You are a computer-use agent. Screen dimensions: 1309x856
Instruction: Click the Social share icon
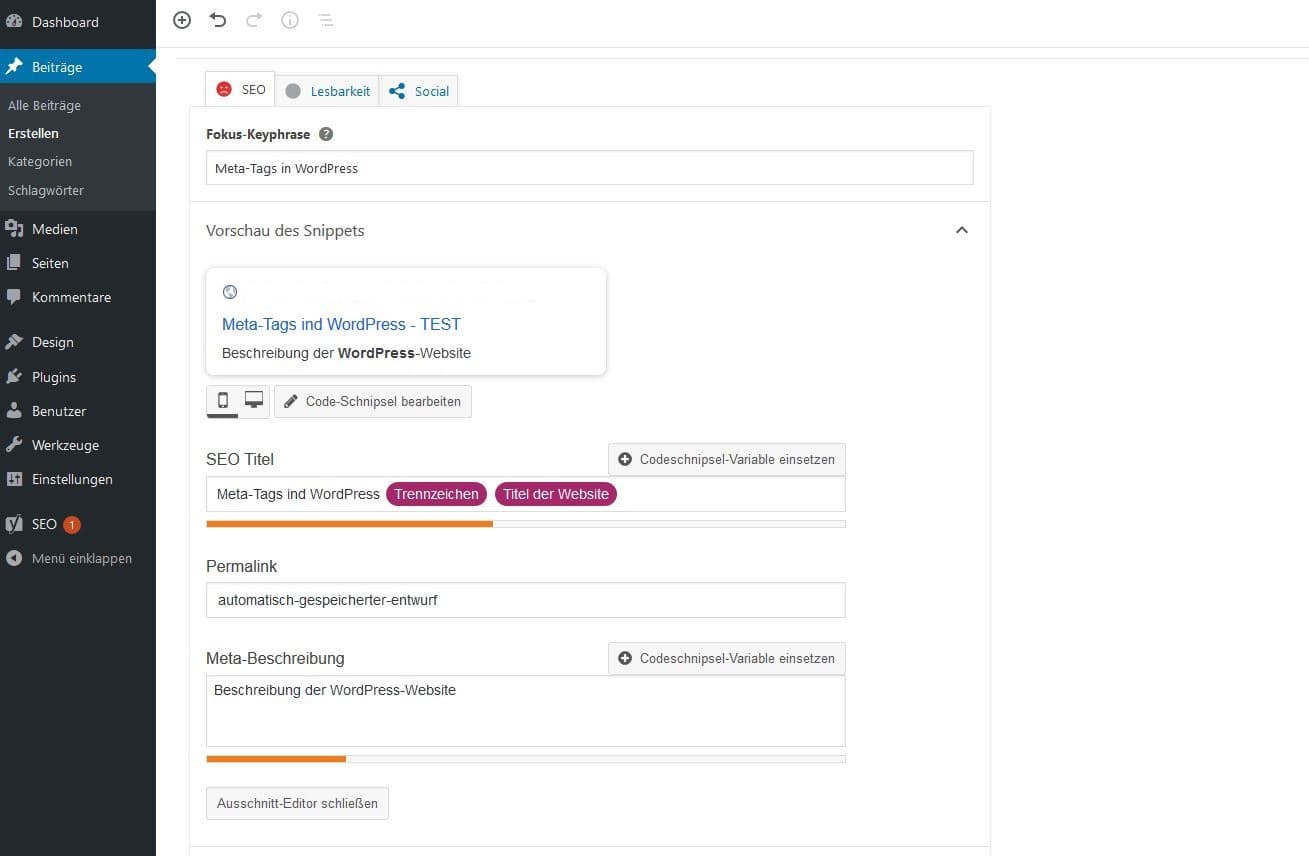click(397, 91)
